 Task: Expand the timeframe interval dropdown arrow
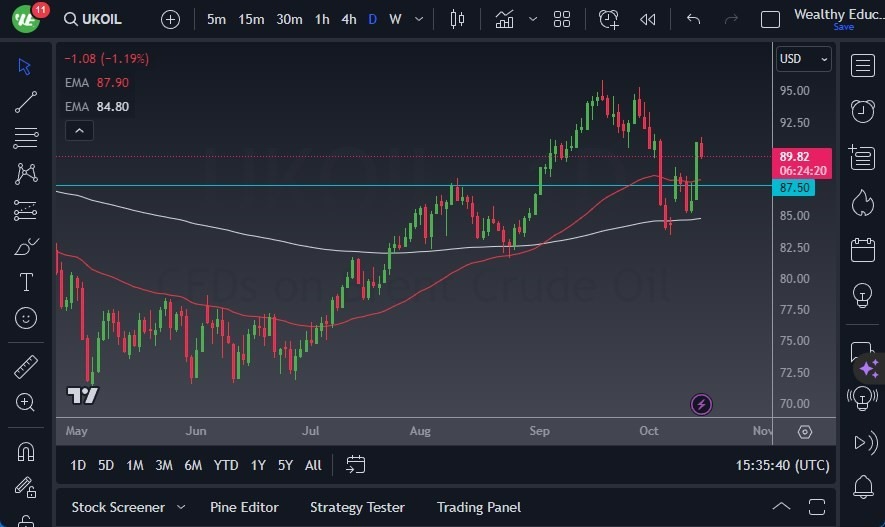tap(418, 19)
